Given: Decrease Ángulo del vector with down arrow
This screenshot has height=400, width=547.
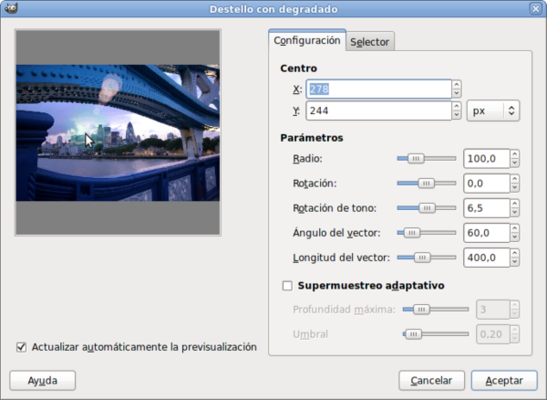Looking at the screenshot, I should click(x=515, y=237).
